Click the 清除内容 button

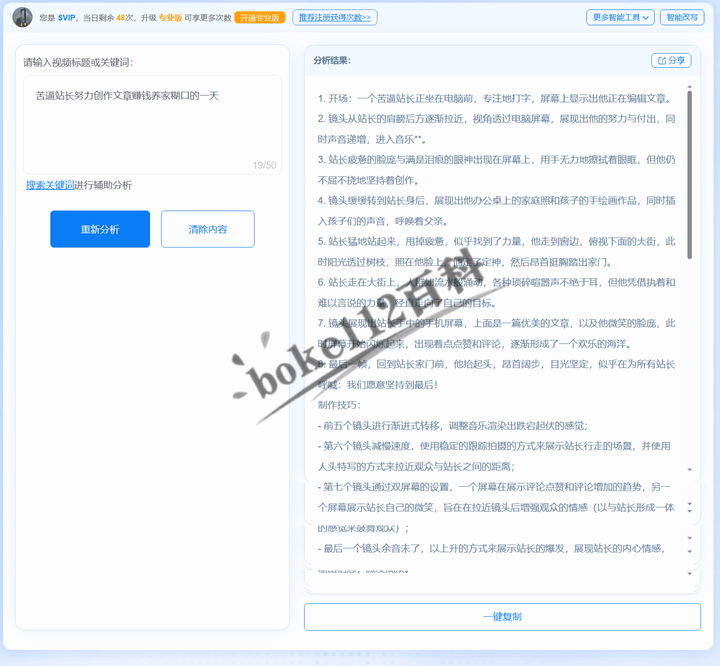click(x=208, y=229)
